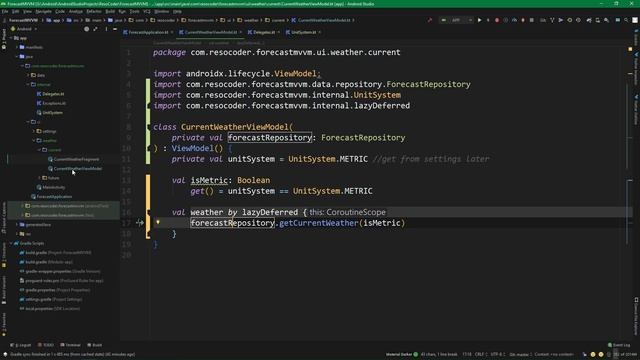Open the Android project view dropdown
The width and height of the screenshot is (640, 360).
(x=24, y=29)
